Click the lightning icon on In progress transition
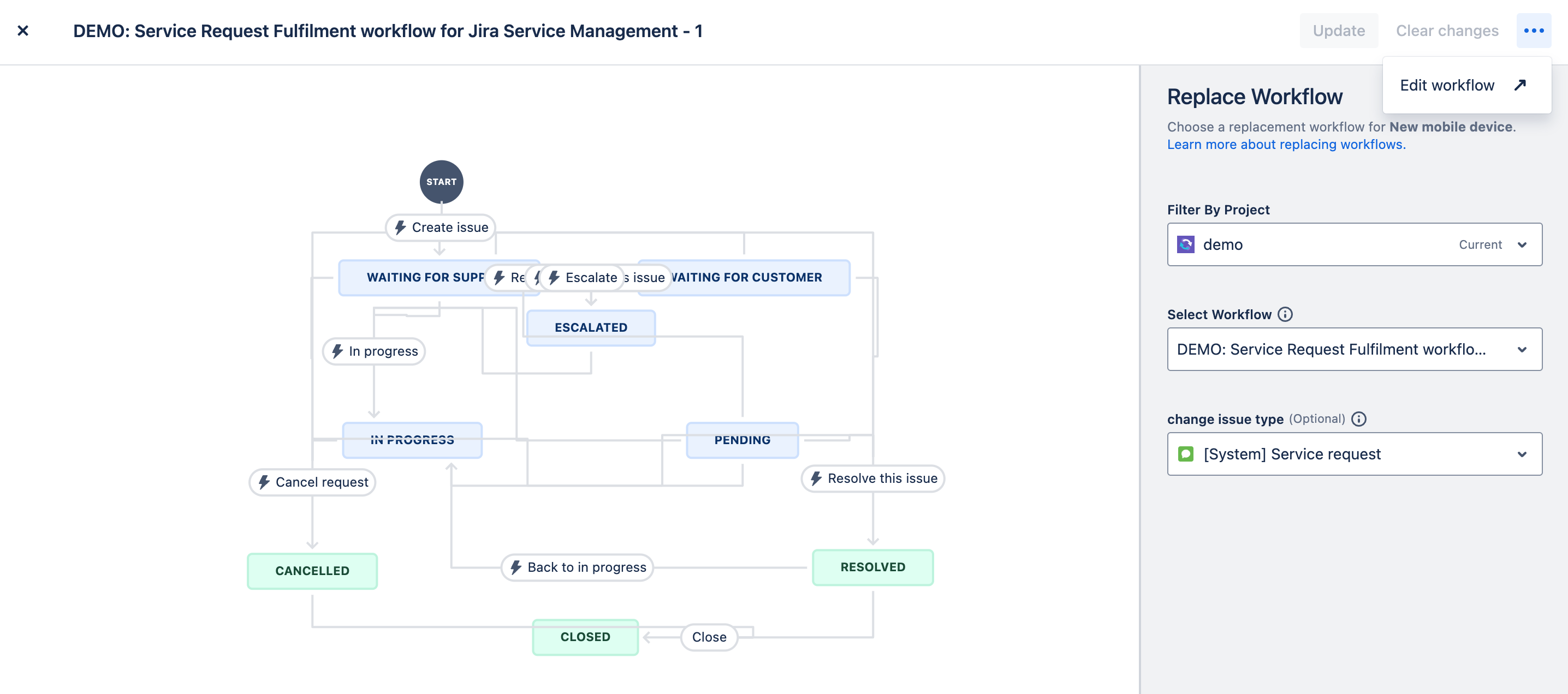Screen dimensions: 1568x694 coord(337,351)
